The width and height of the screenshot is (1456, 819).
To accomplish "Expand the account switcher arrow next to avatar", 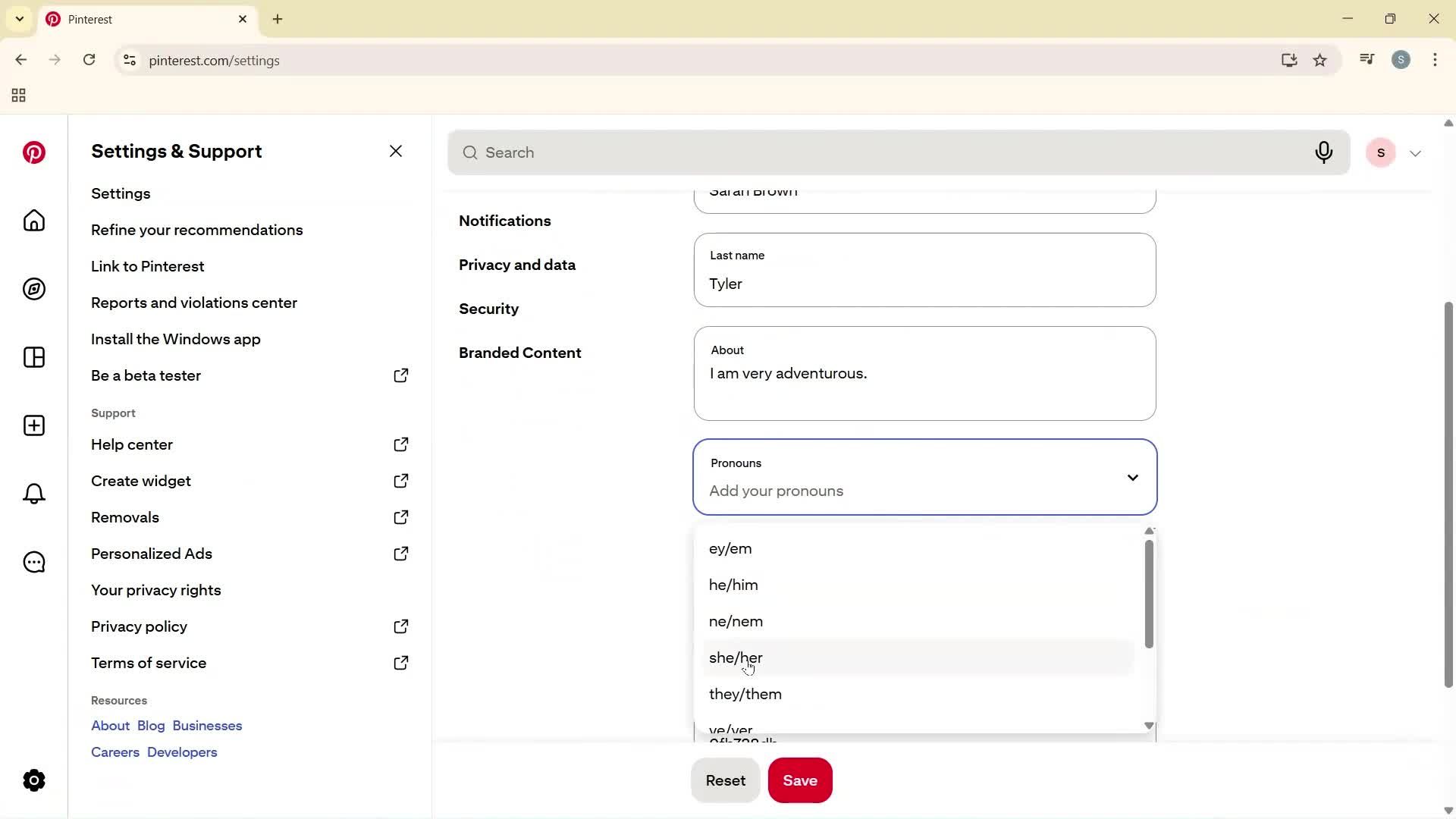I will click(x=1415, y=152).
